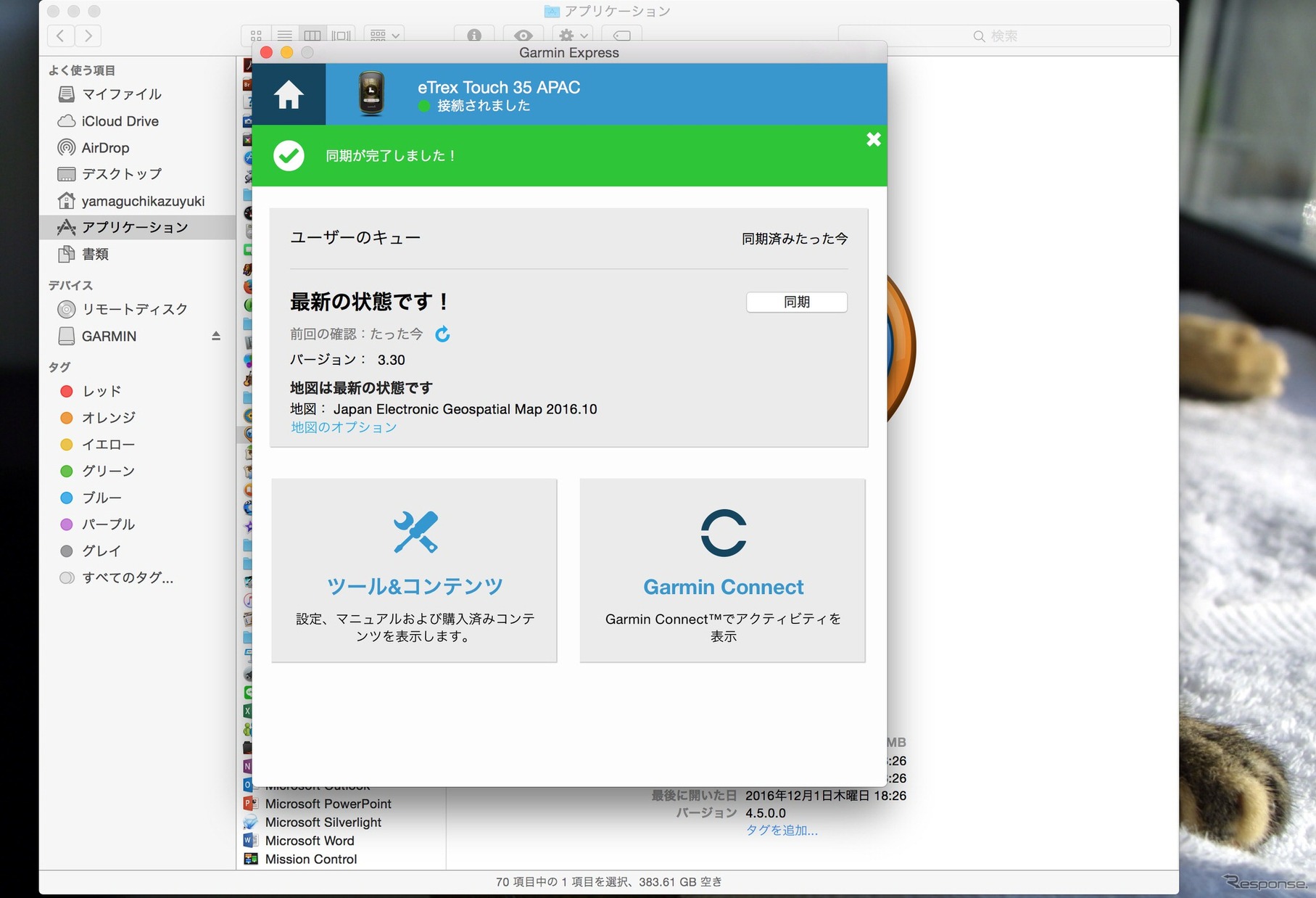Viewport: 1316px width, 898px height.
Task: Click the Microsoft PowerPoint app icon
Action: pyautogui.click(x=251, y=804)
